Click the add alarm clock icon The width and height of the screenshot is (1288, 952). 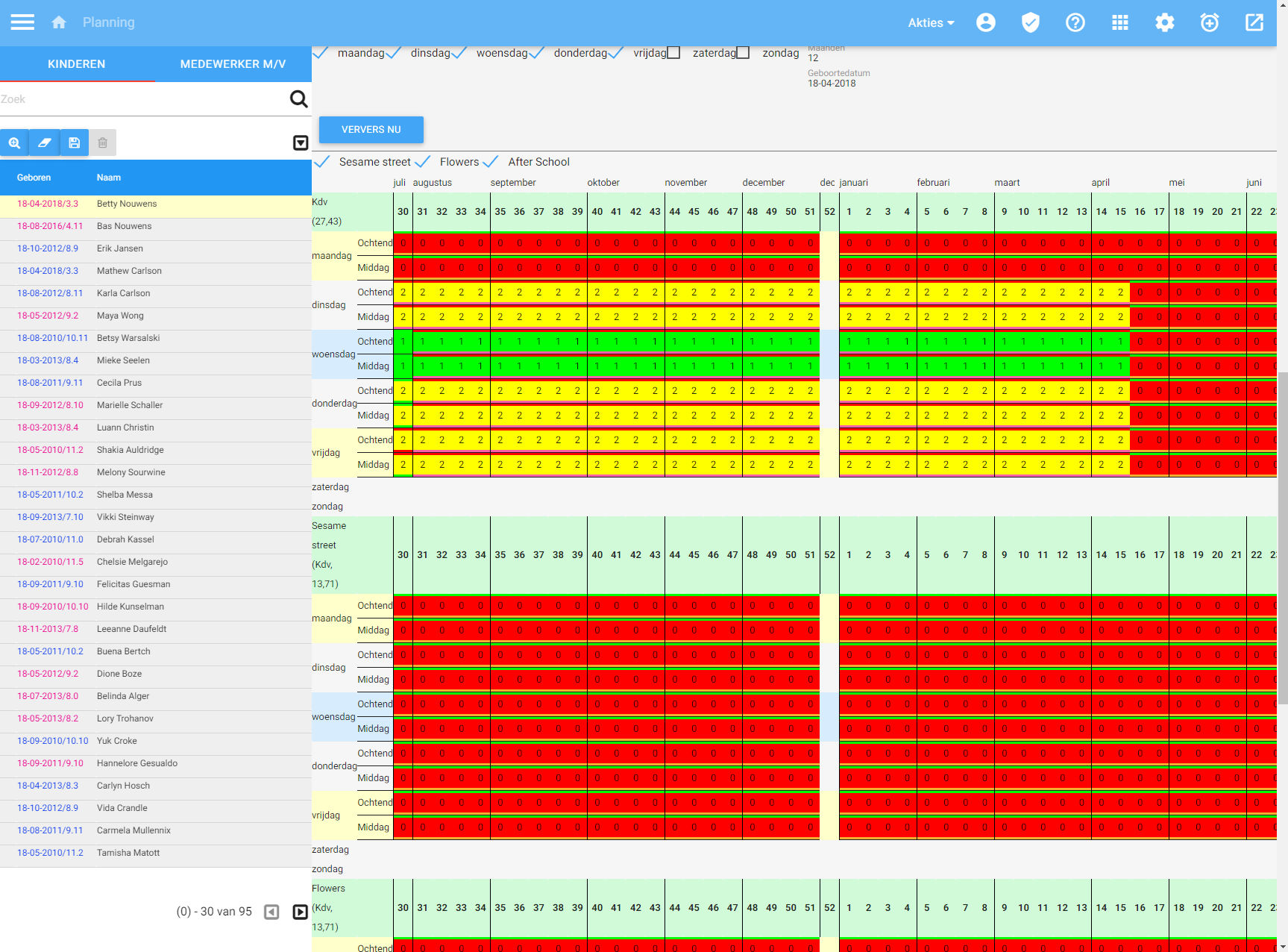pyautogui.click(x=1209, y=22)
